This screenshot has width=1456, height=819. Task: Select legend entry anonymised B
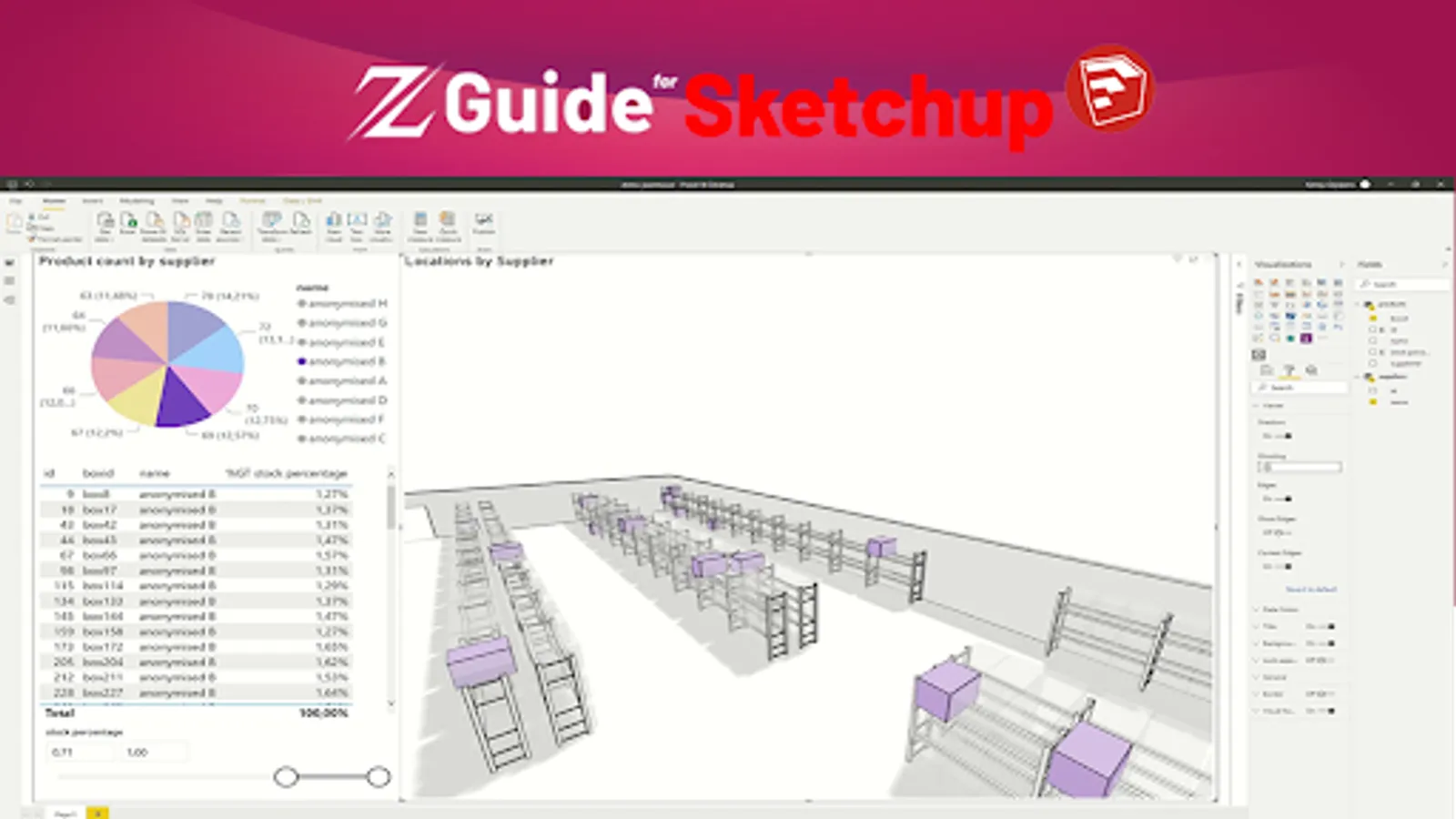pos(342,361)
